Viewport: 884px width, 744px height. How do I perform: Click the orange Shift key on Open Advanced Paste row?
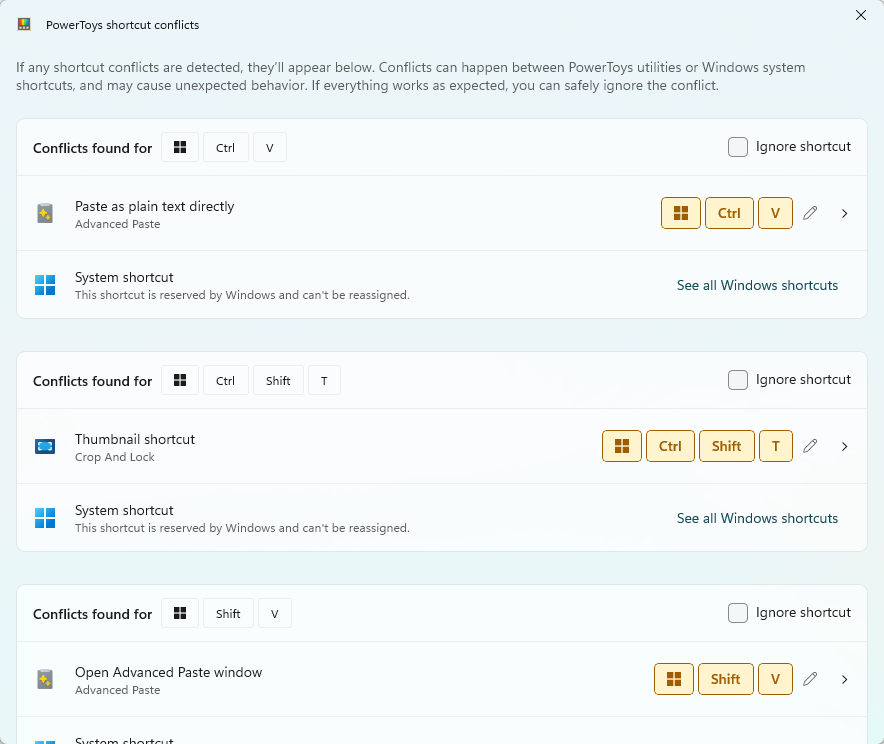[x=725, y=678]
